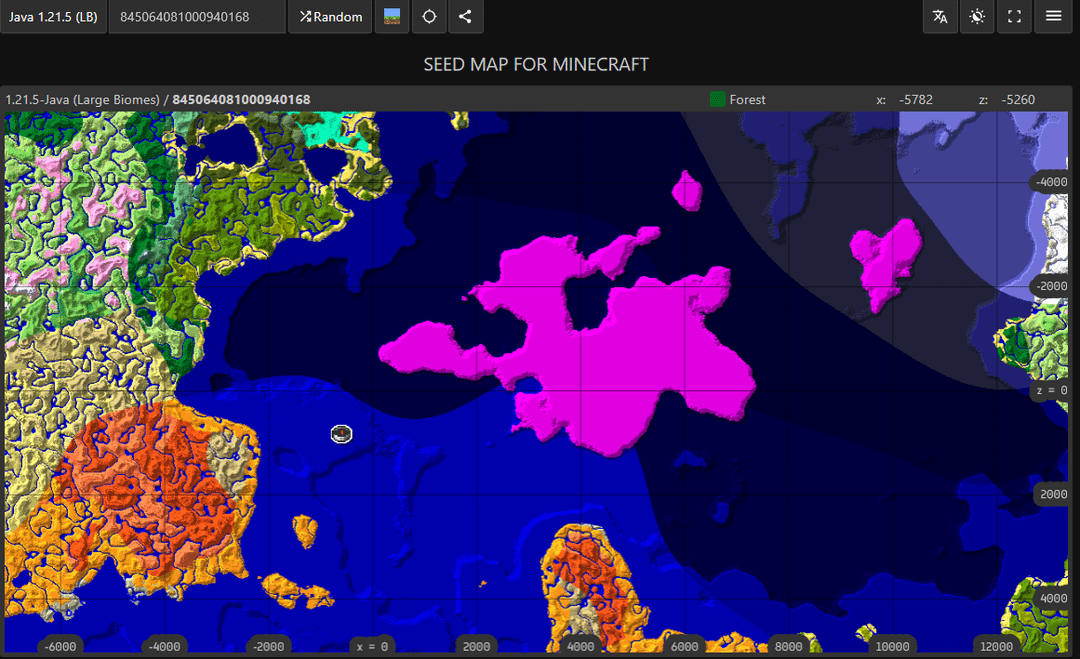Click the 'x = 0' axis label
The height and width of the screenshot is (659, 1080).
click(372, 646)
